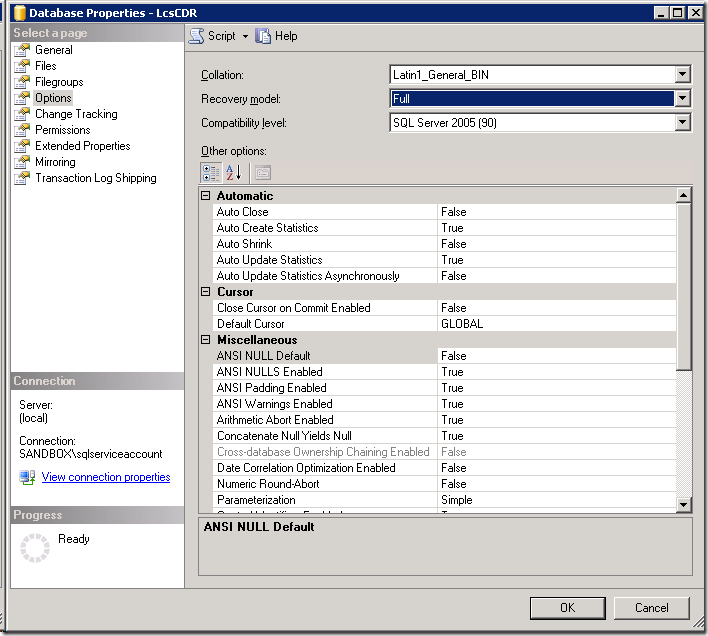
Task: Click the connection properties icon
Action: point(27,478)
